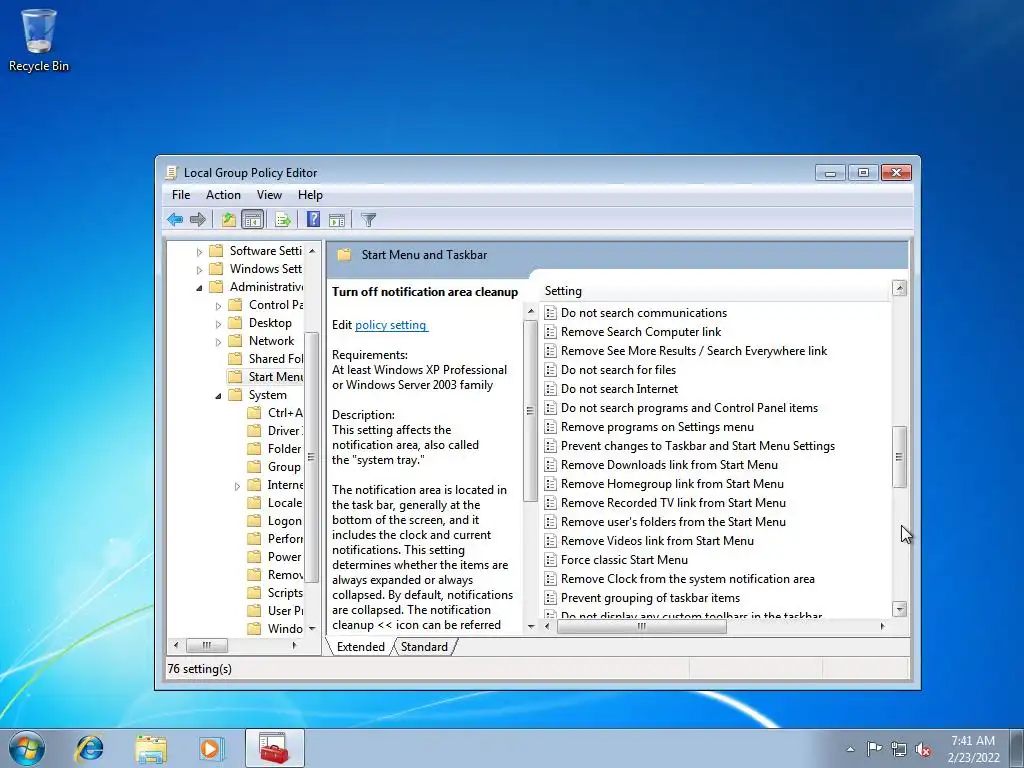Launch Internet Explorer from taskbar
1024x768 pixels.
point(89,748)
